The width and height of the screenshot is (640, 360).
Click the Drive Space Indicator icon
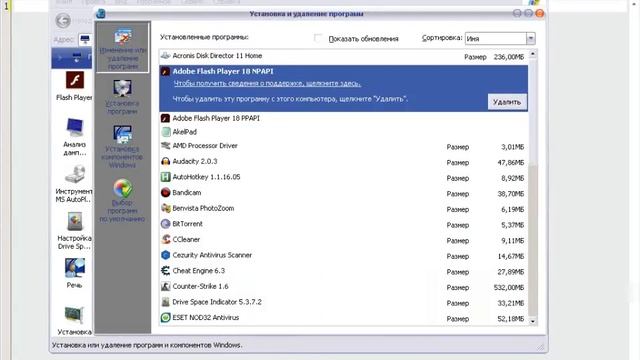pos(165,302)
